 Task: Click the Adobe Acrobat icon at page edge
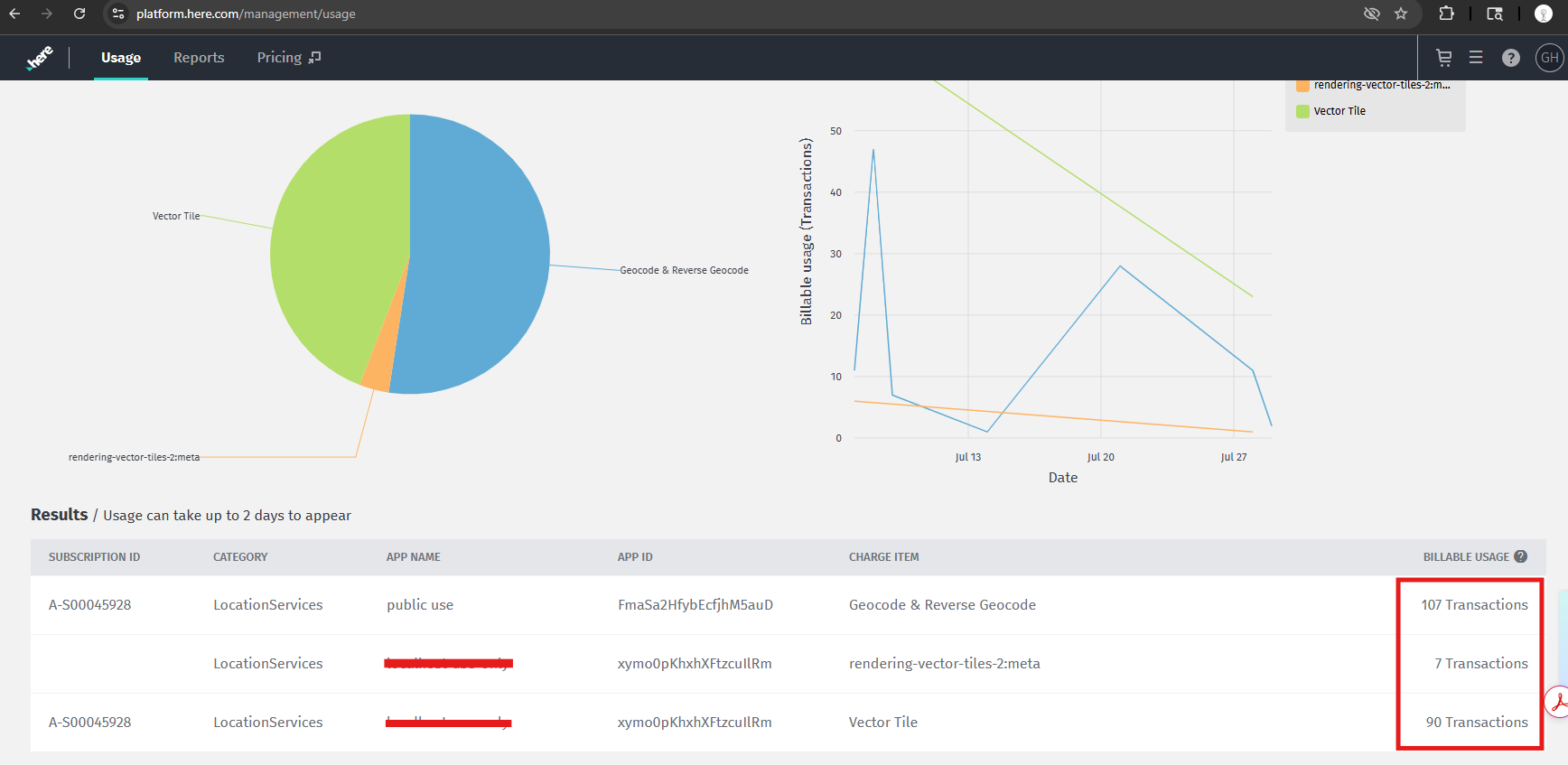[x=1558, y=702]
